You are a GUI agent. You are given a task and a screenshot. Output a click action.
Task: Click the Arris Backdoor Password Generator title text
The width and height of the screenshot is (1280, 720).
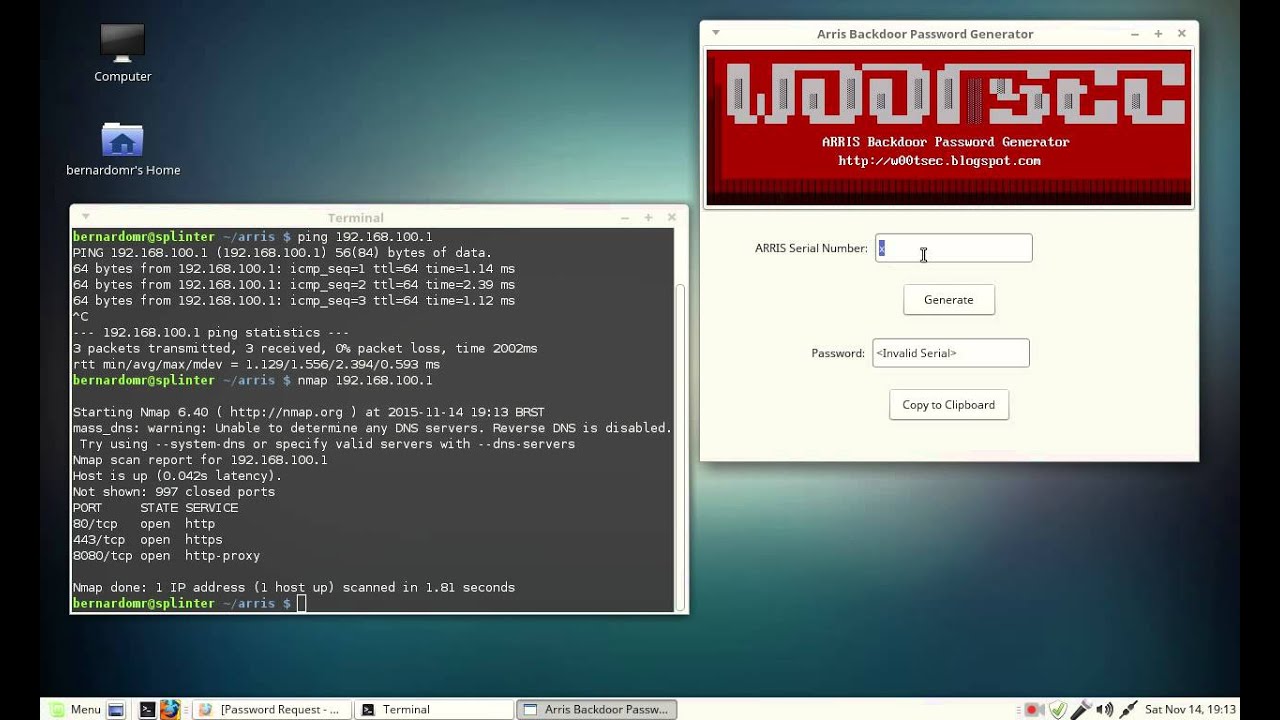pyautogui.click(x=925, y=34)
